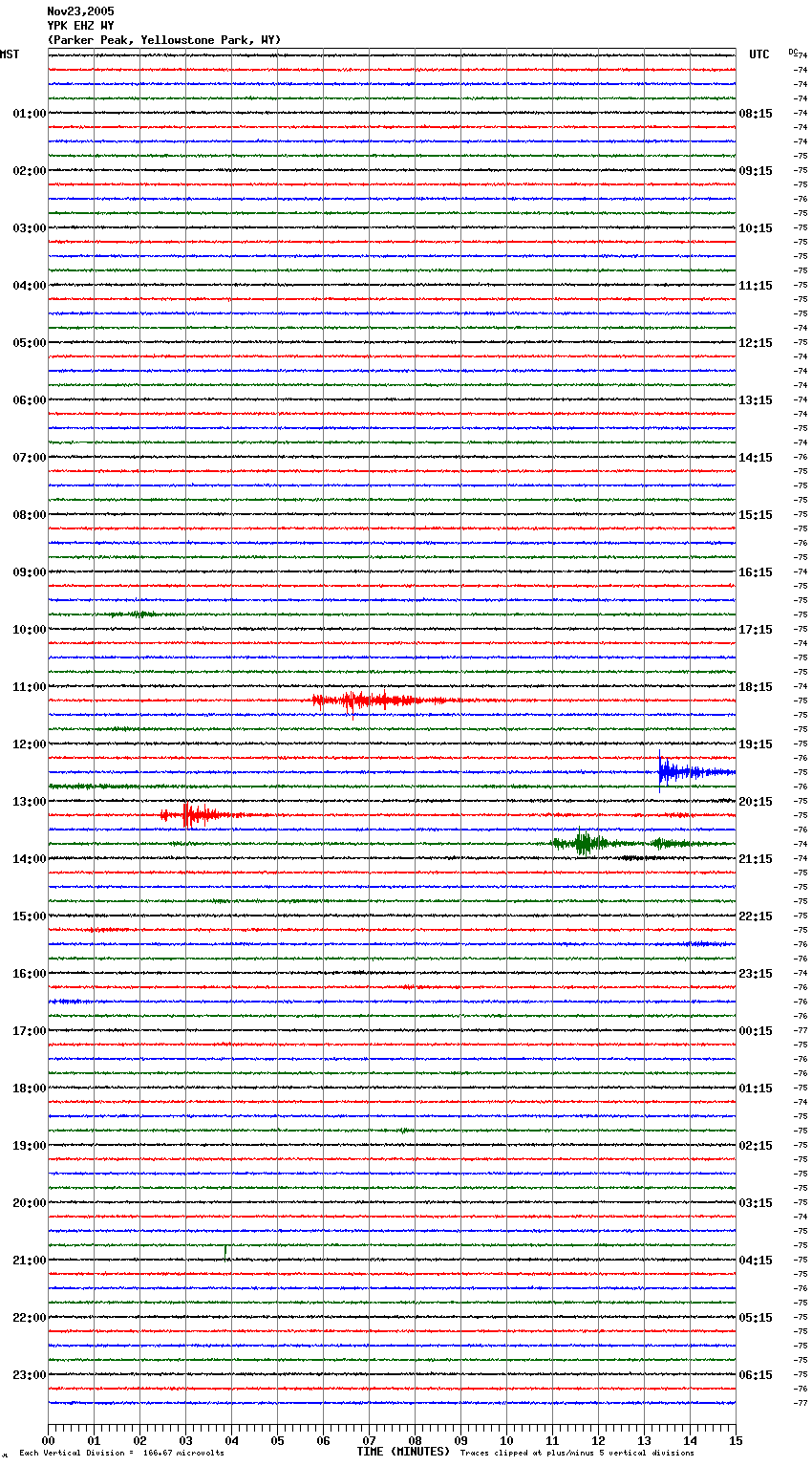Click the 04:00 MST time label
The image size is (812, 1466).
pyautogui.click(x=30, y=286)
